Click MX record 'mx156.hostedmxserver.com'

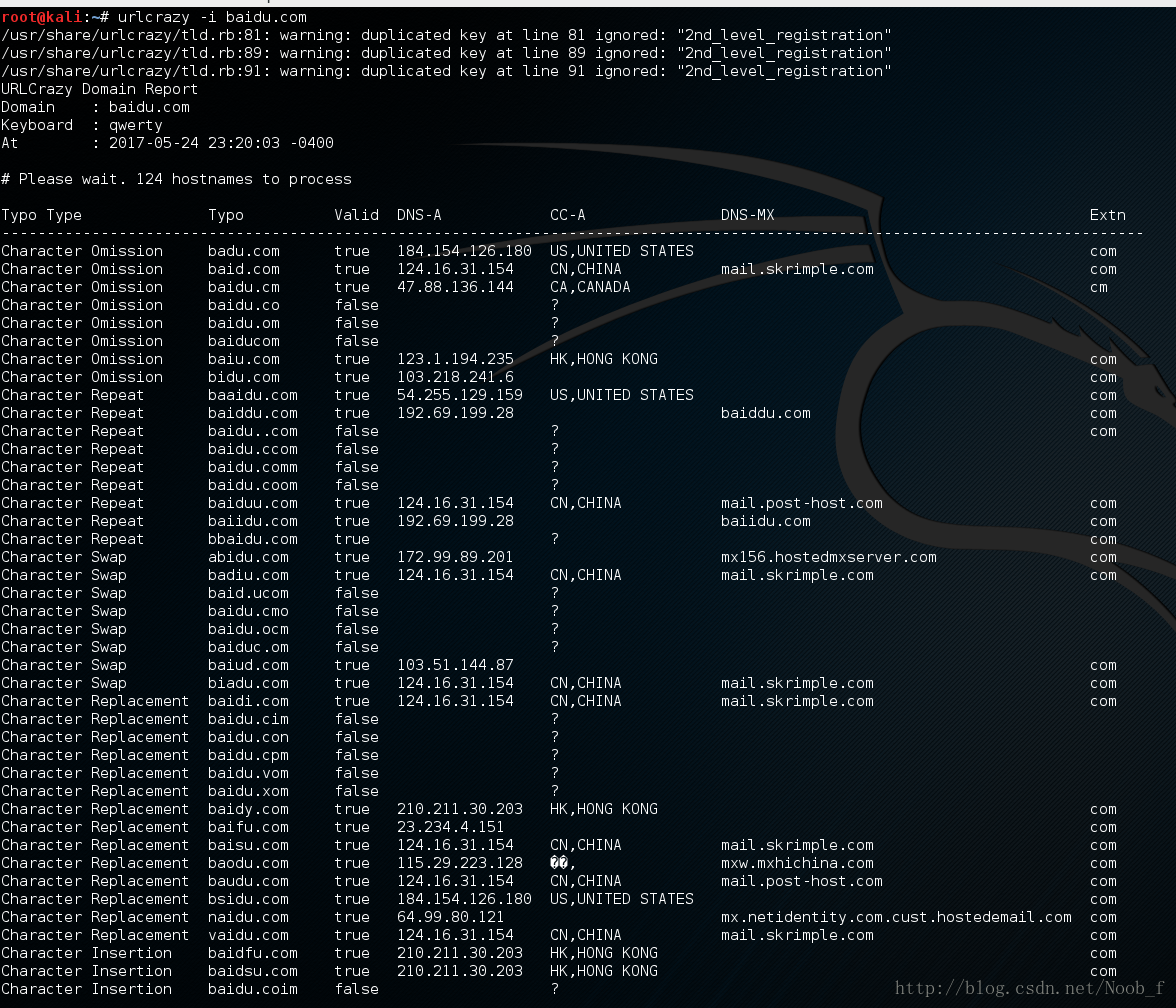pos(829,556)
